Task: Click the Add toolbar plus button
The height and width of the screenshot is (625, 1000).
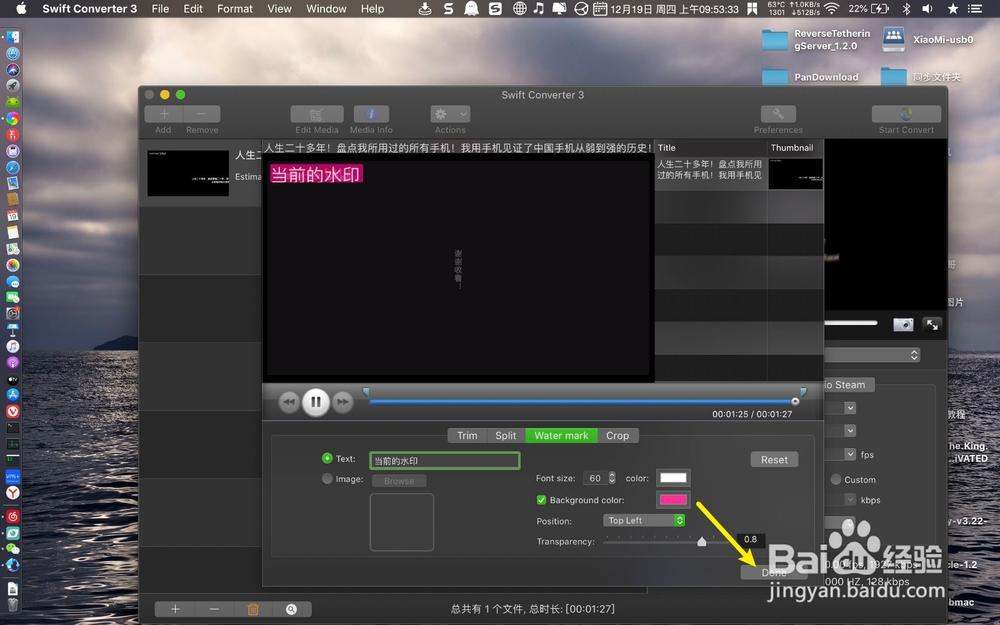Action: tap(164, 114)
